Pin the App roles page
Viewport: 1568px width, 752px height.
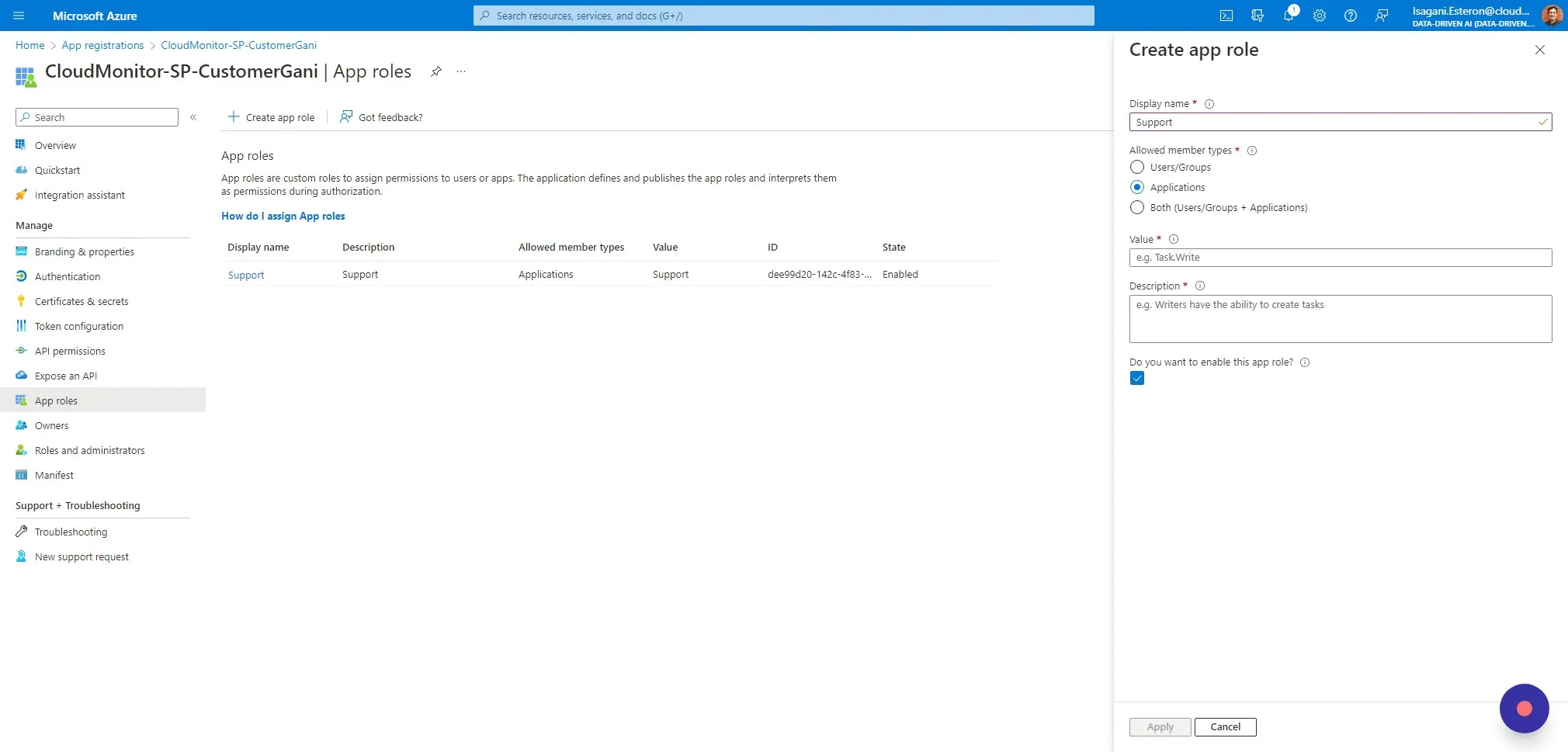click(436, 71)
